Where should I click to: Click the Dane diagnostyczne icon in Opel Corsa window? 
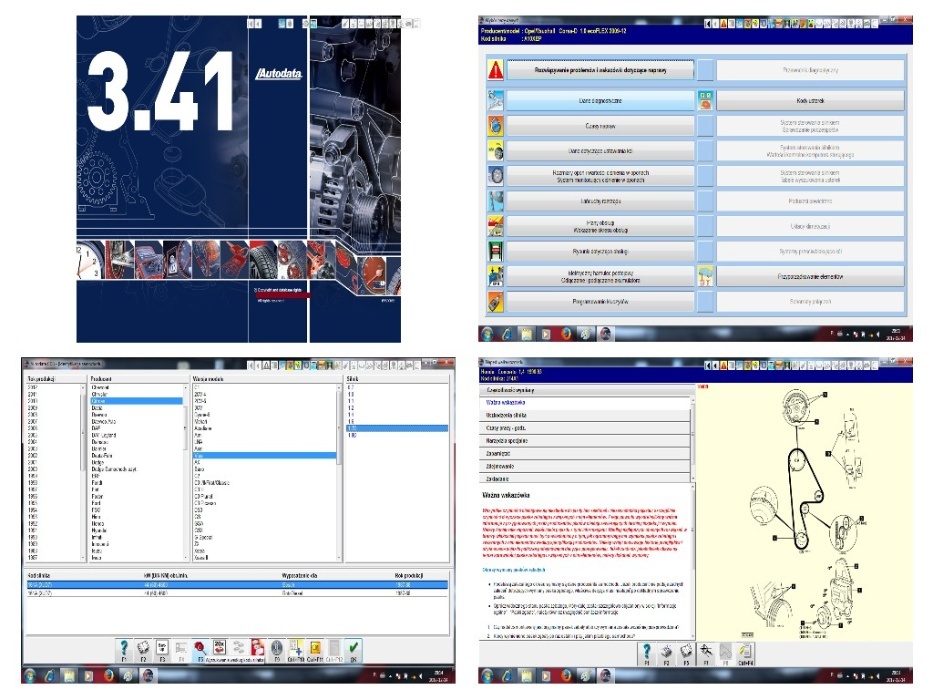pos(495,101)
